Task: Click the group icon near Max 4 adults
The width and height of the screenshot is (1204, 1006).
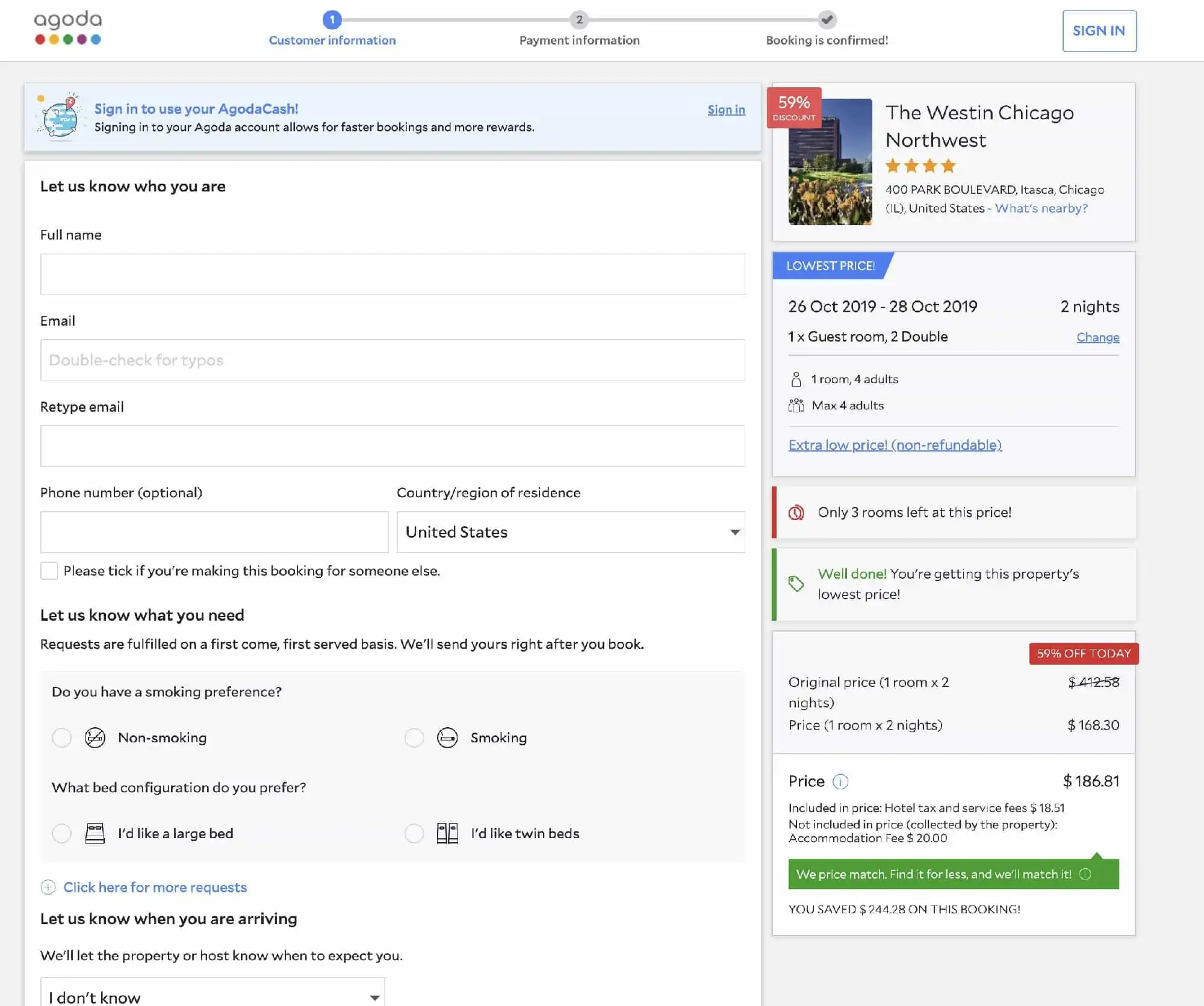Action: pos(796,405)
